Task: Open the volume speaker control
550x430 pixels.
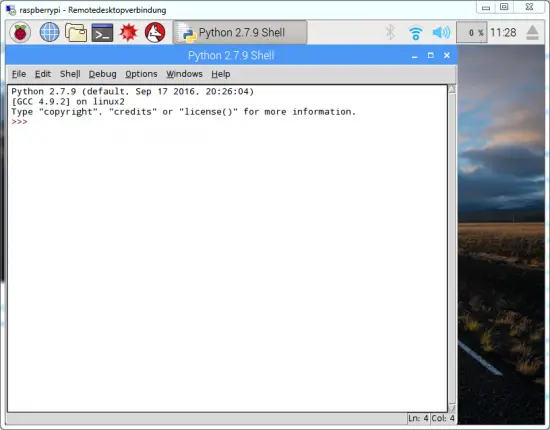Action: [x=441, y=33]
